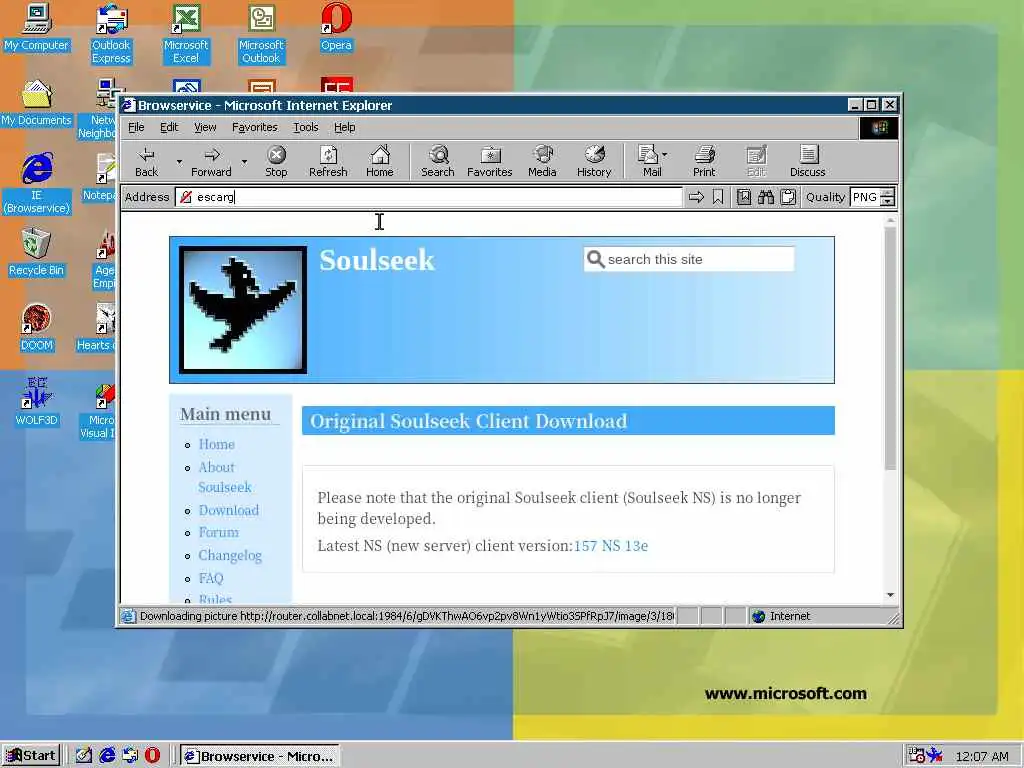1024x768 pixels.
Task: Click the binoculars find icon
Action: point(766,197)
